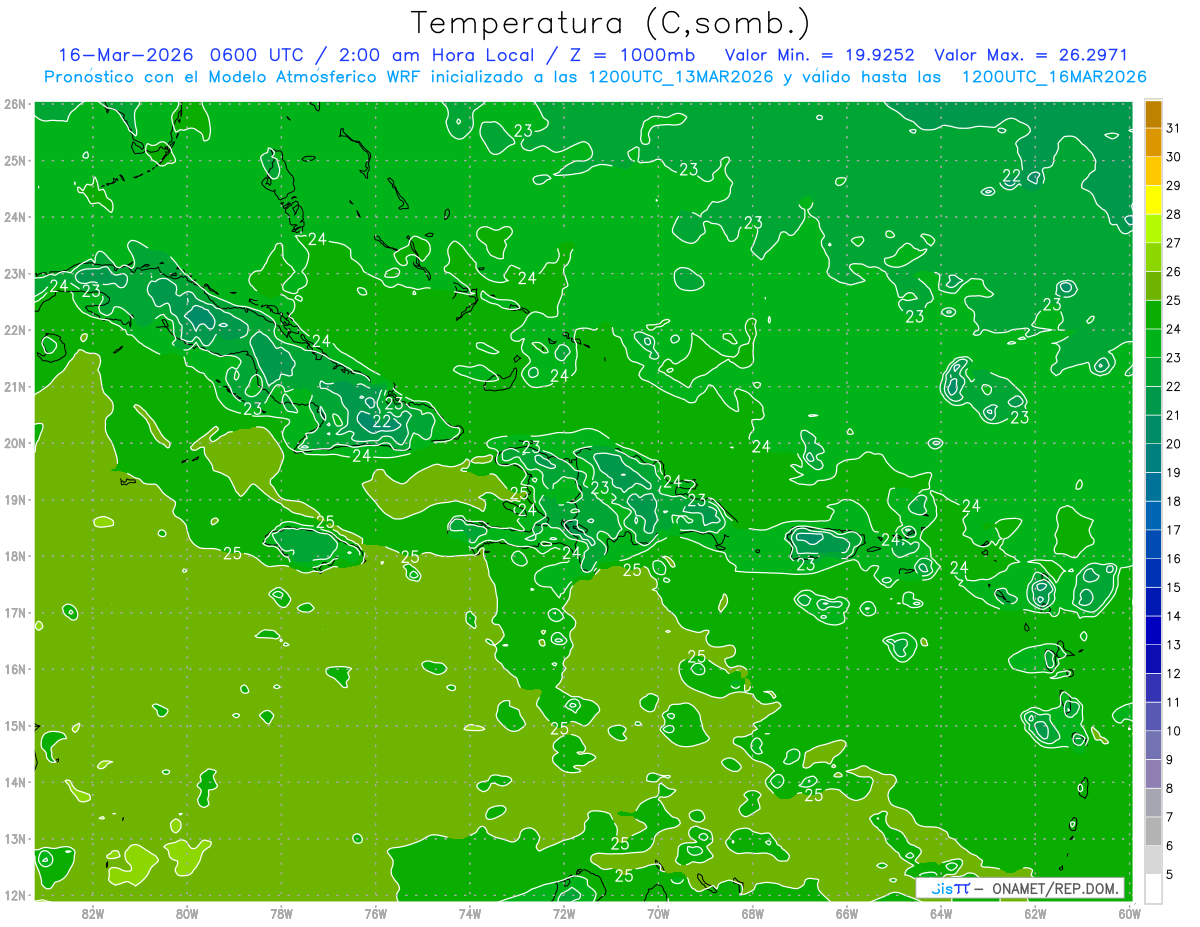The height and width of the screenshot is (927, 1200).
Task: Click the 'Temperatura (C,somb.)' chart title
Action: click(x=610, y=23)
